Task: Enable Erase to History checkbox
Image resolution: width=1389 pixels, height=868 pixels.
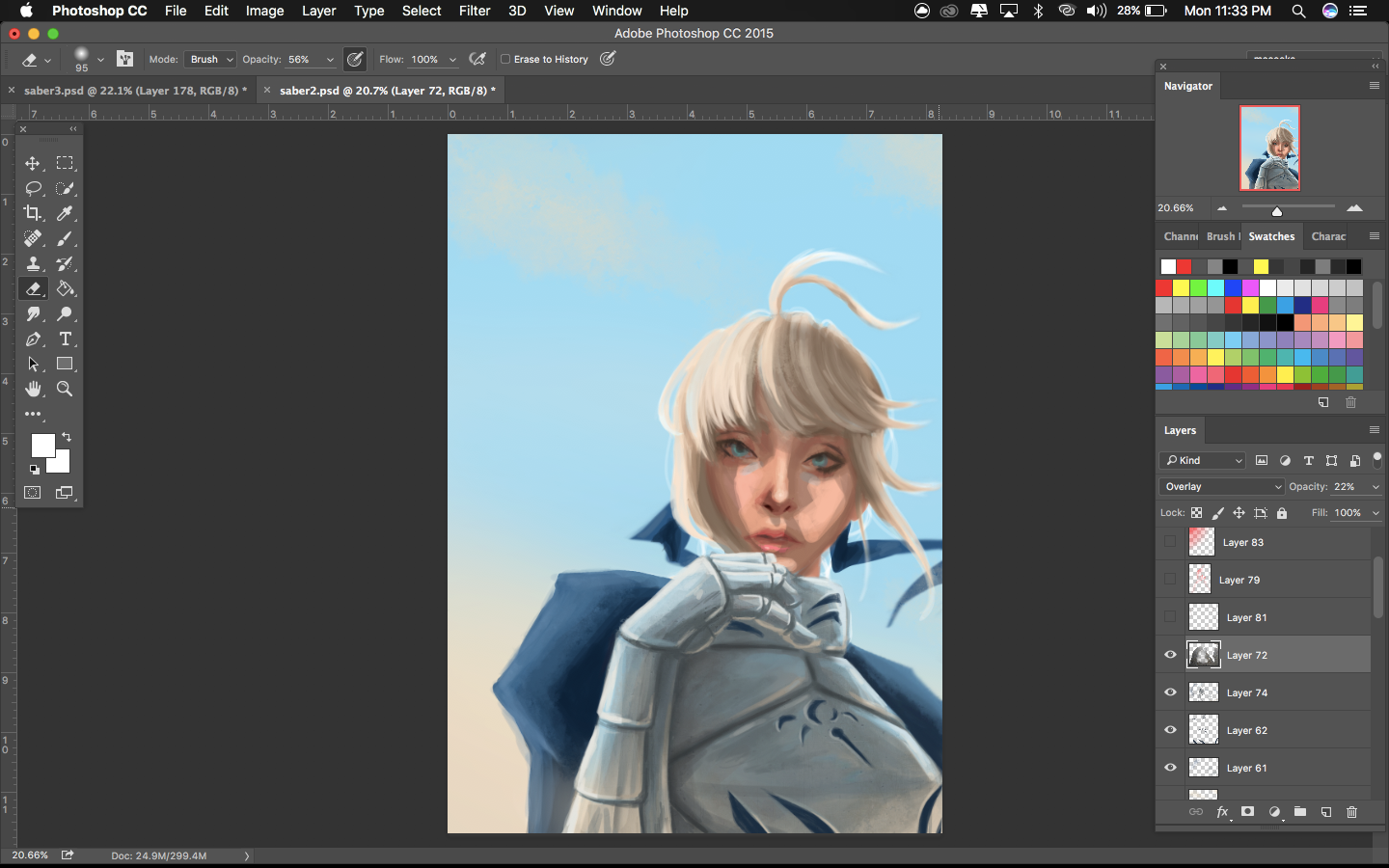Action: 505,59
